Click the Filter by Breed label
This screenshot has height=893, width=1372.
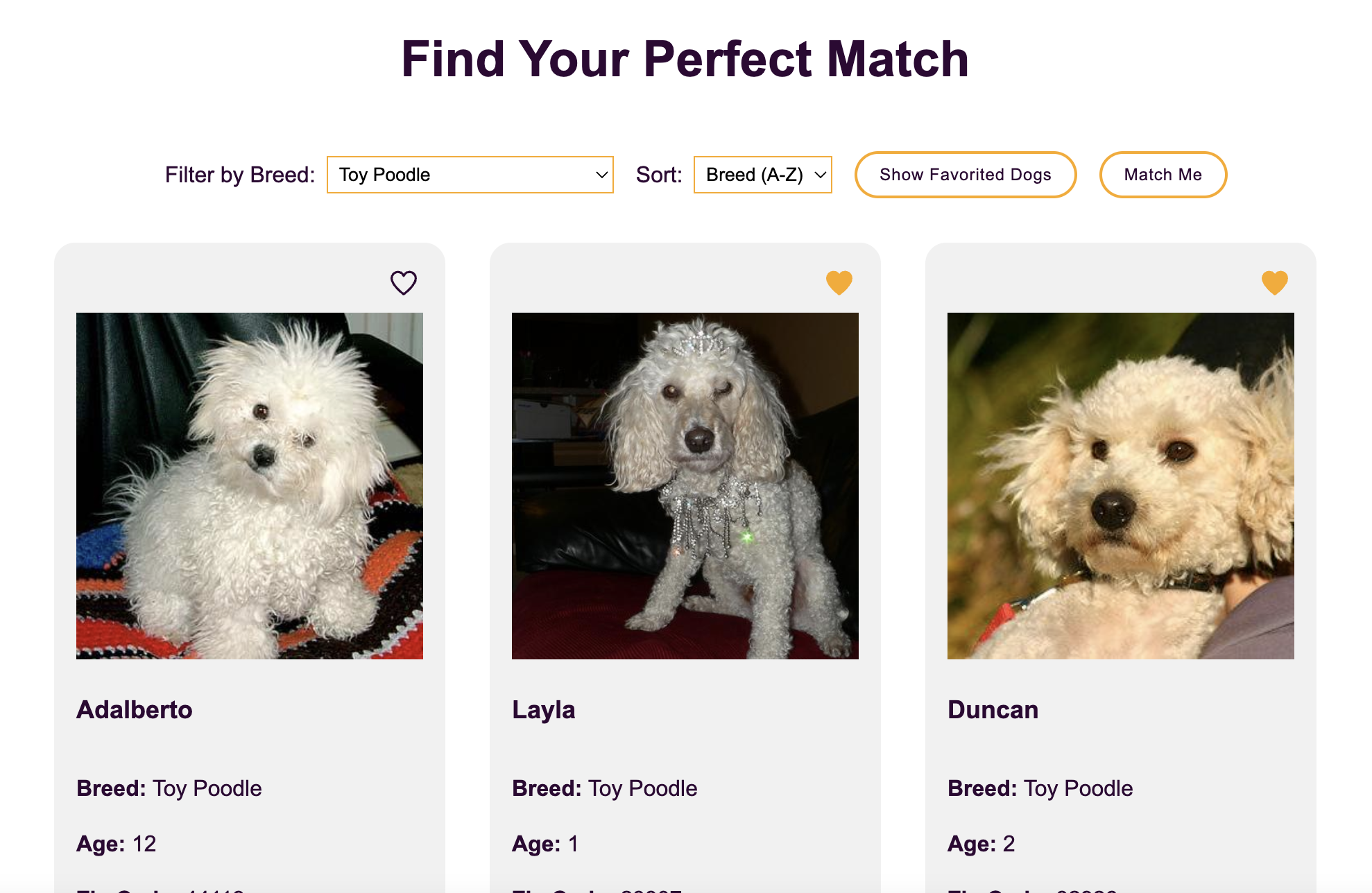click(x=240, y=175)
